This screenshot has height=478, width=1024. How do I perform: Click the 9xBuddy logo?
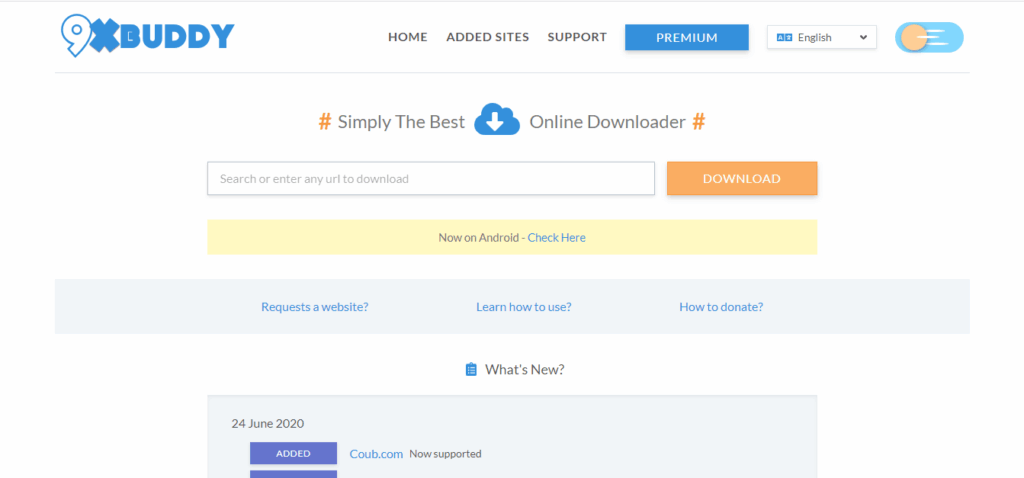(147, 36)
